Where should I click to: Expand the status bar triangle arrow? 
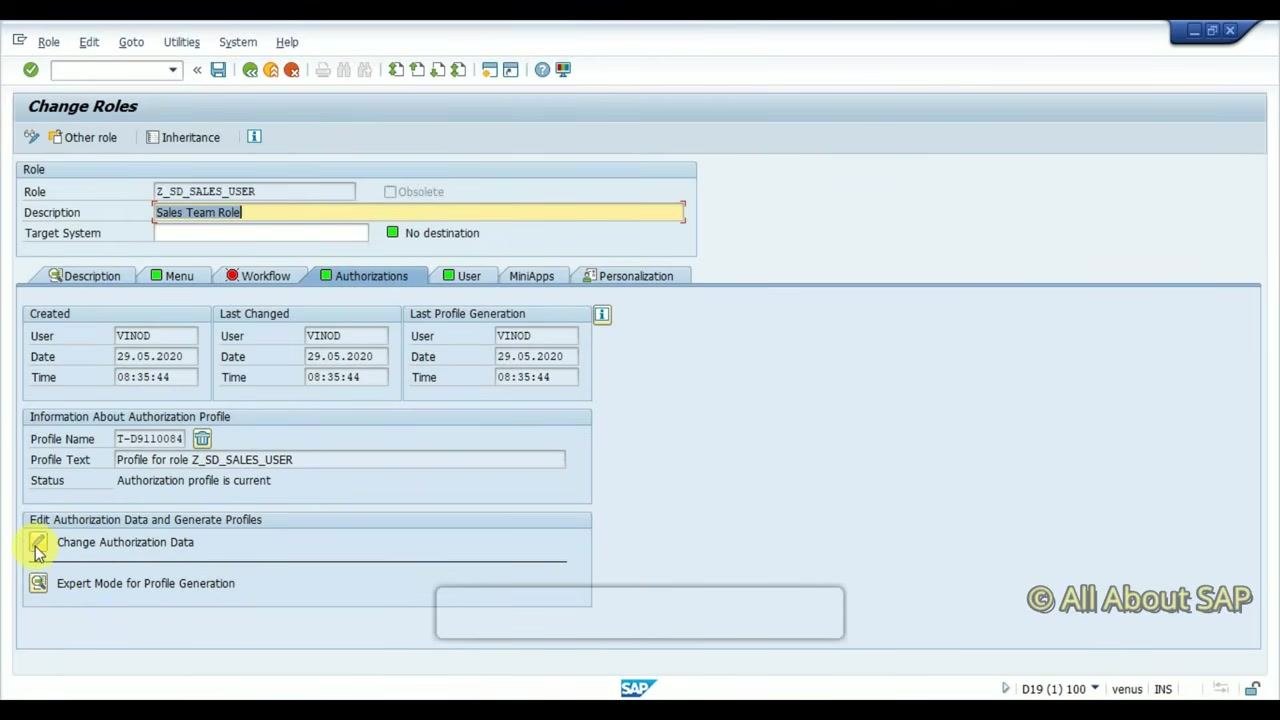1005,688
